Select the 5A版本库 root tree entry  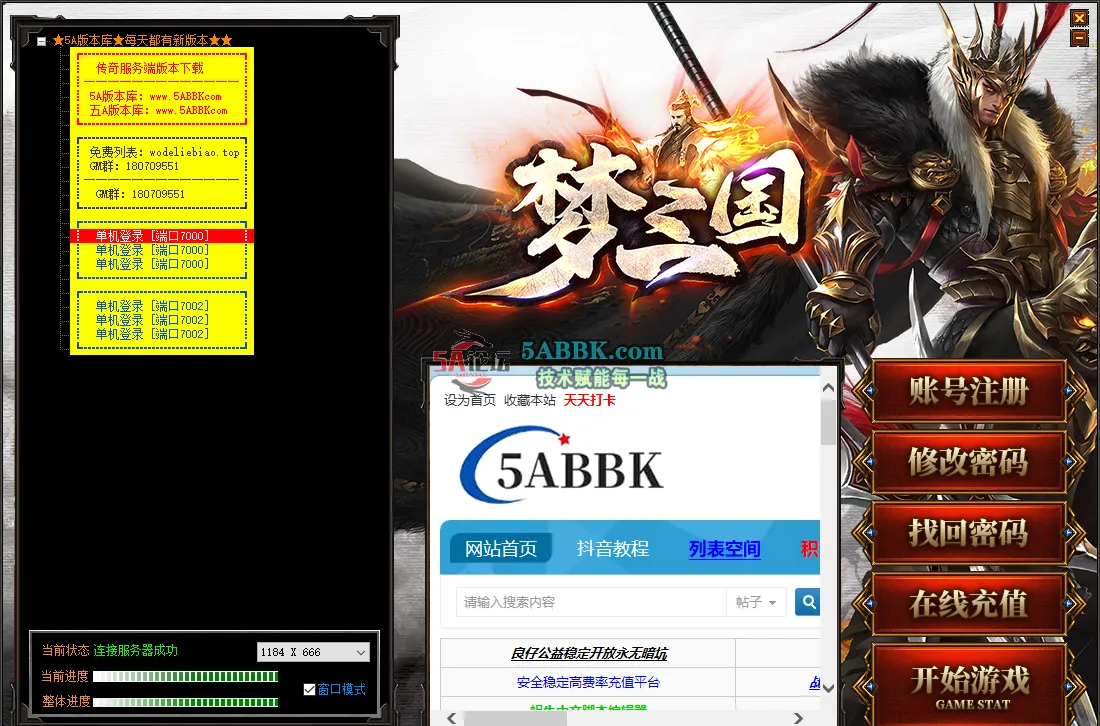142,41
